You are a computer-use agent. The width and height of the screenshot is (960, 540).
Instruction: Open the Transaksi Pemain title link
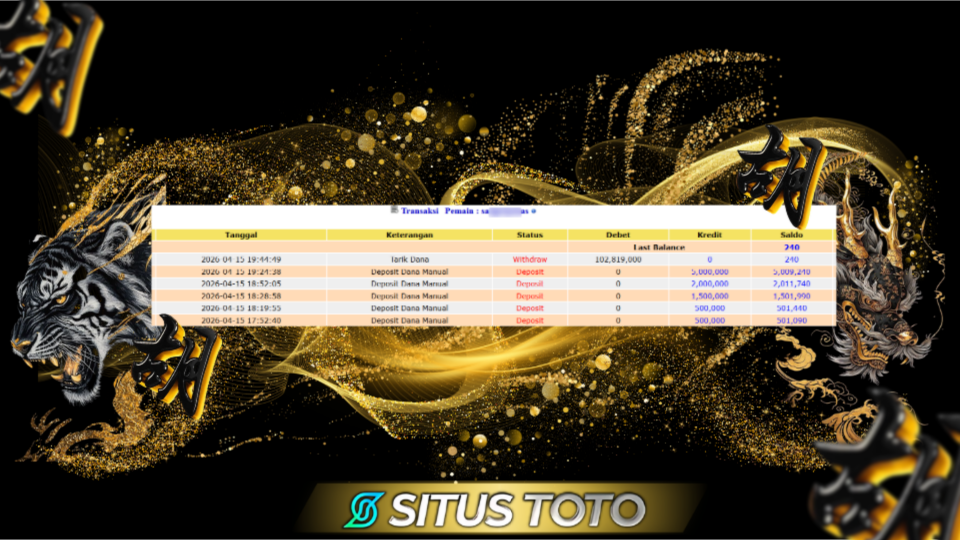(438, 211)
